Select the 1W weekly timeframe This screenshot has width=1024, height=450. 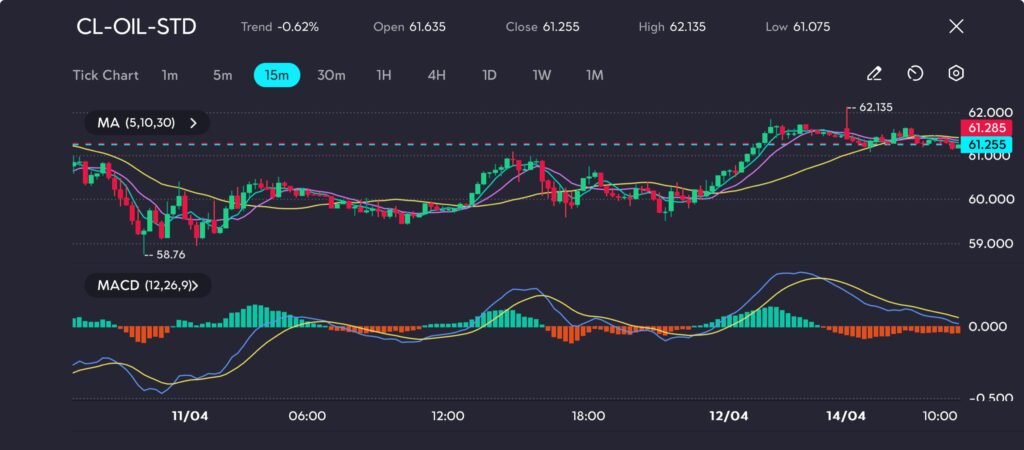click(542, 75)
